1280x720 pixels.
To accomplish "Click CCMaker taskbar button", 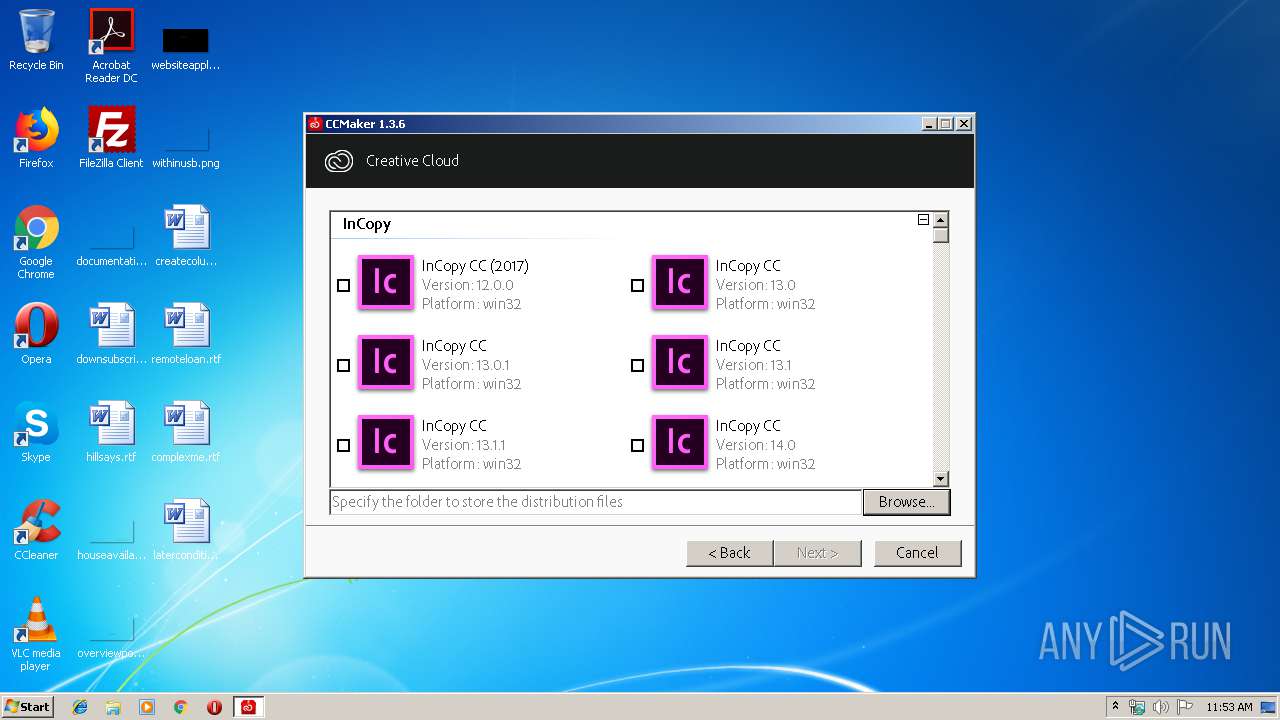I will [x=248, y=707].
